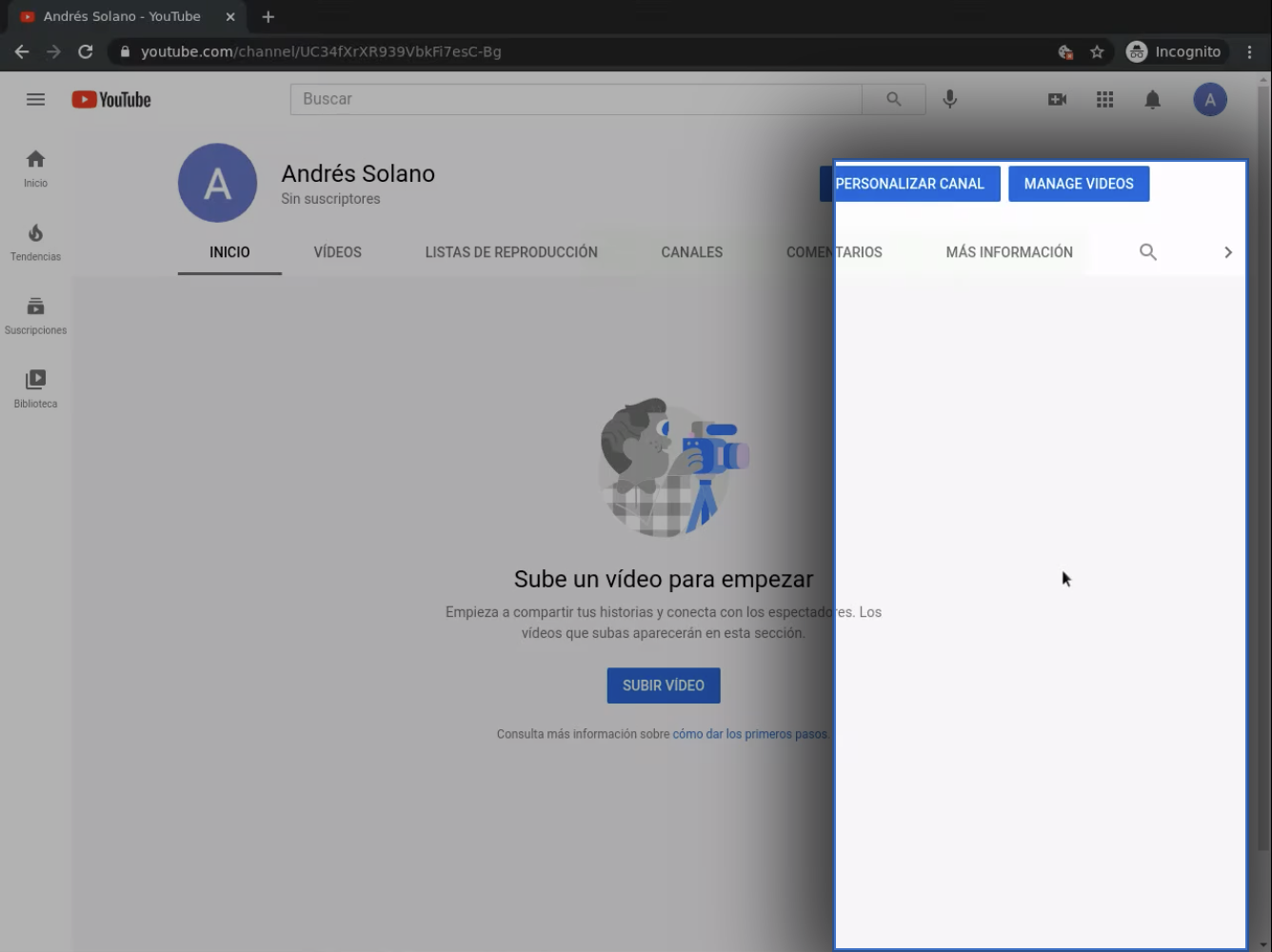Open the account avatar menu

point(1210,99)
